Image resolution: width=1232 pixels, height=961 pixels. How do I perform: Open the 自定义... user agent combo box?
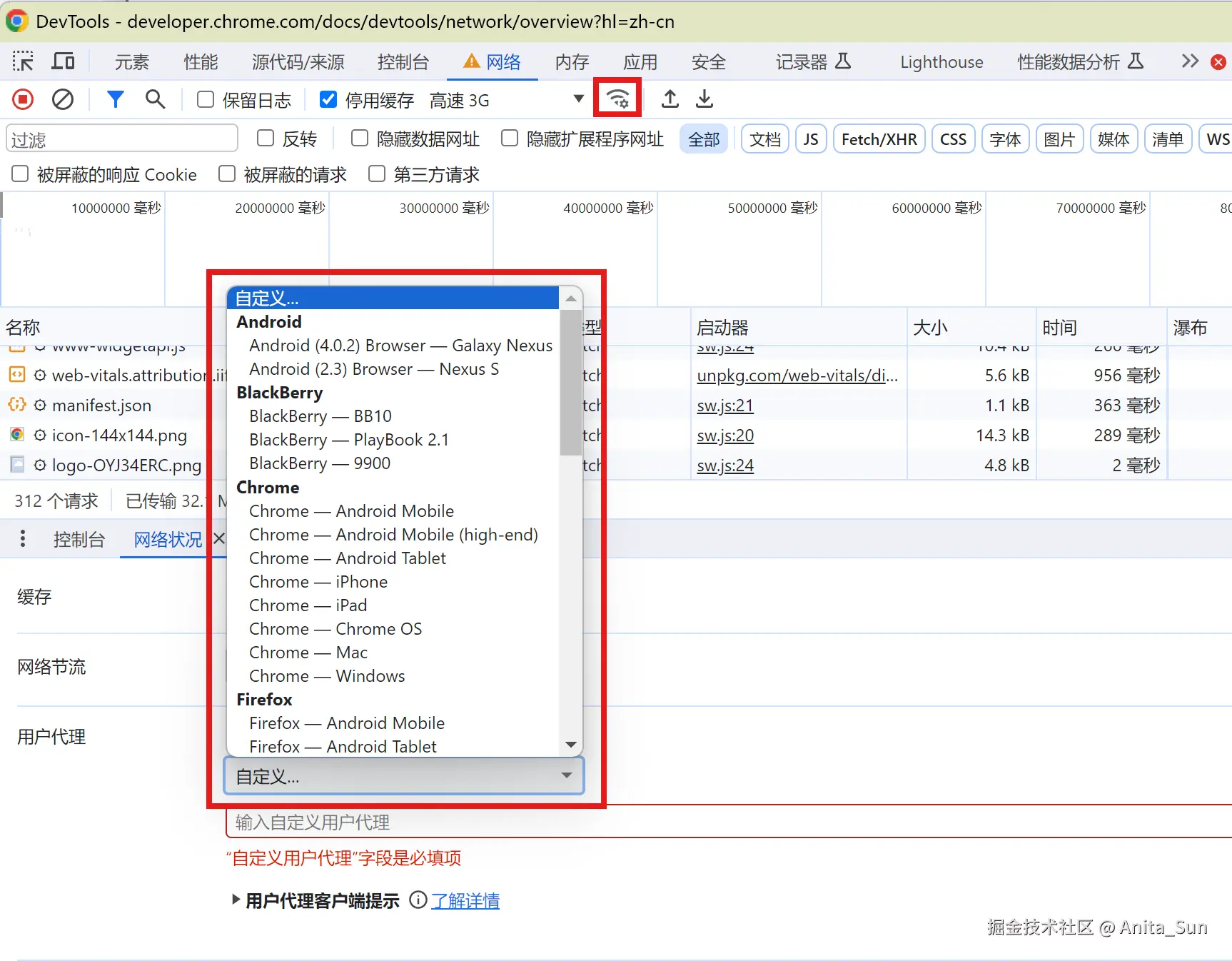point(404,776)
